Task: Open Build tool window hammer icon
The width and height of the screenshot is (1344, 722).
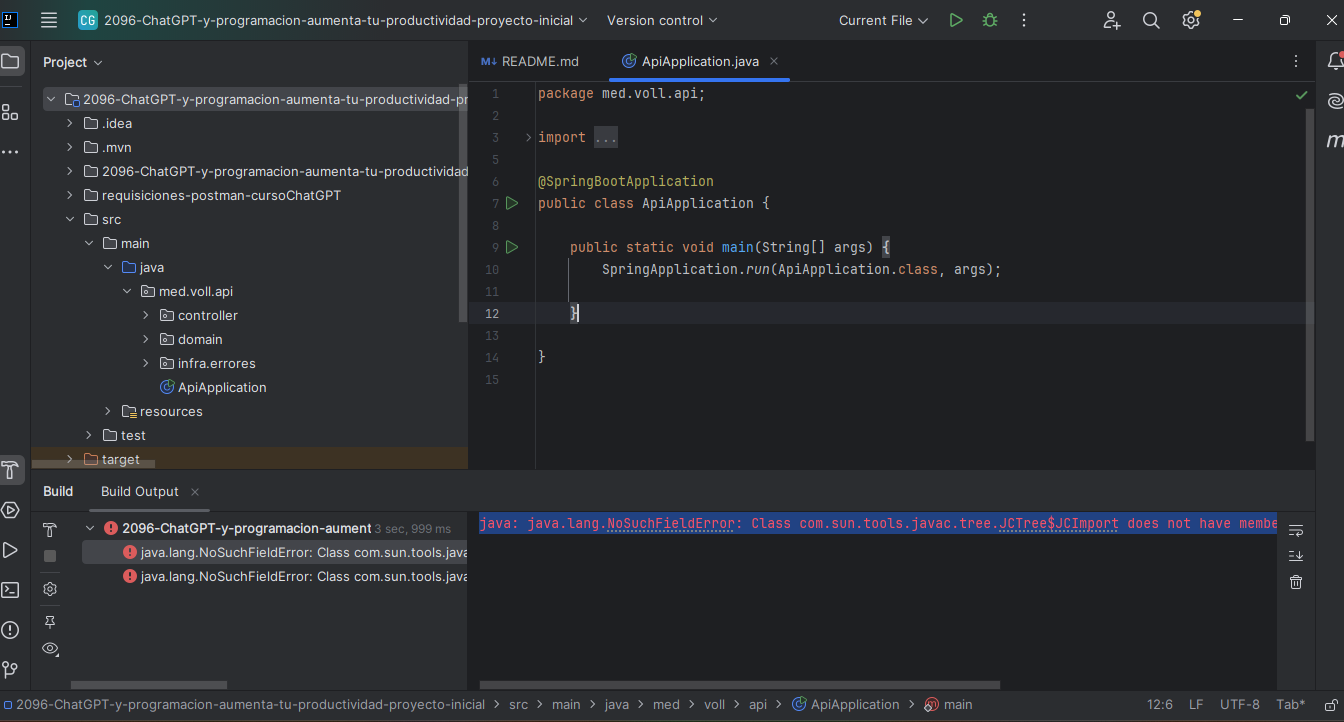Action: [x=10, y=470]
